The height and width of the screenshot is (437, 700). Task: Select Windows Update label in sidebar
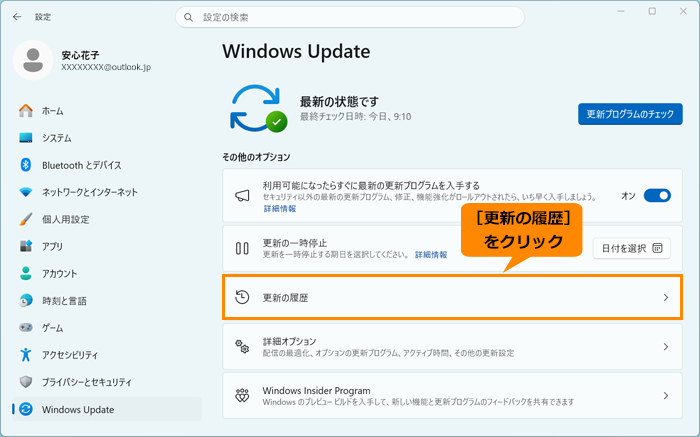[x=78, y=409]
